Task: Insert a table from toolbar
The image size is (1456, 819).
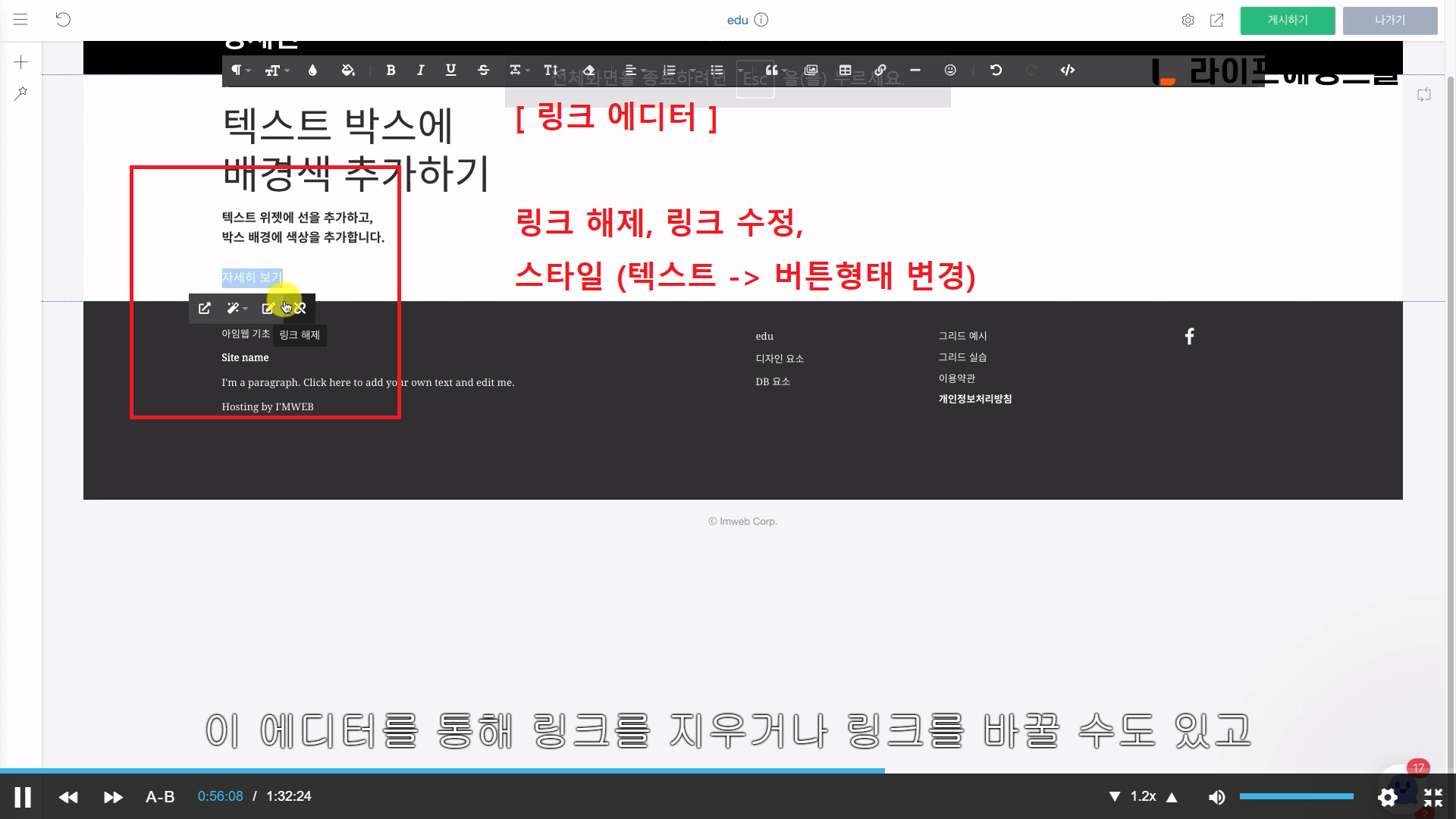Action: coord(845,71)
